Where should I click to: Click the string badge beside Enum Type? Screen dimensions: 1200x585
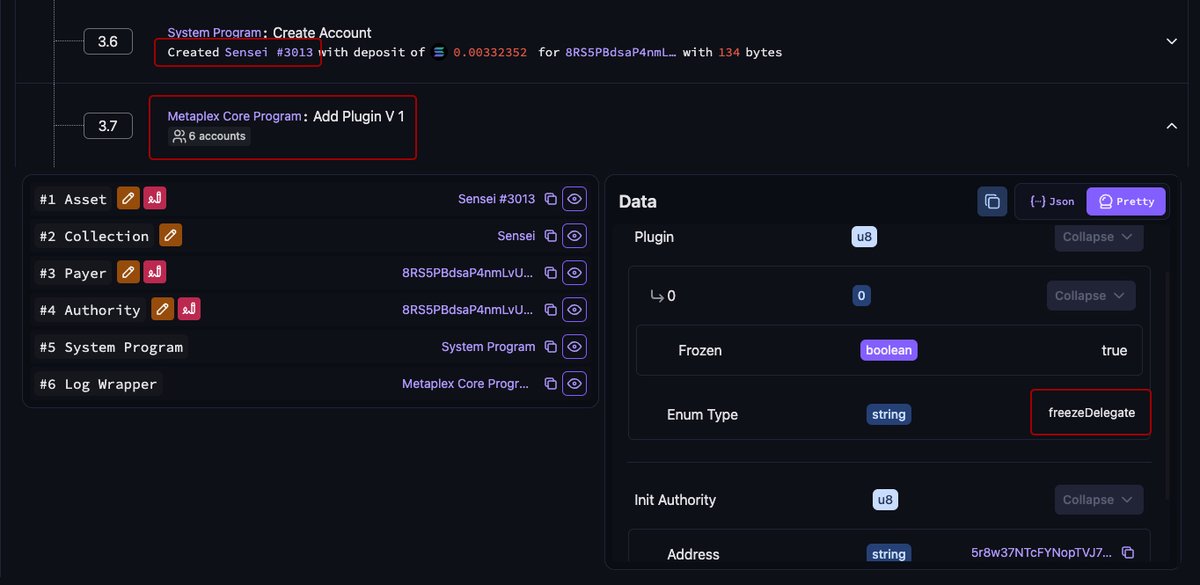point(888,414)
